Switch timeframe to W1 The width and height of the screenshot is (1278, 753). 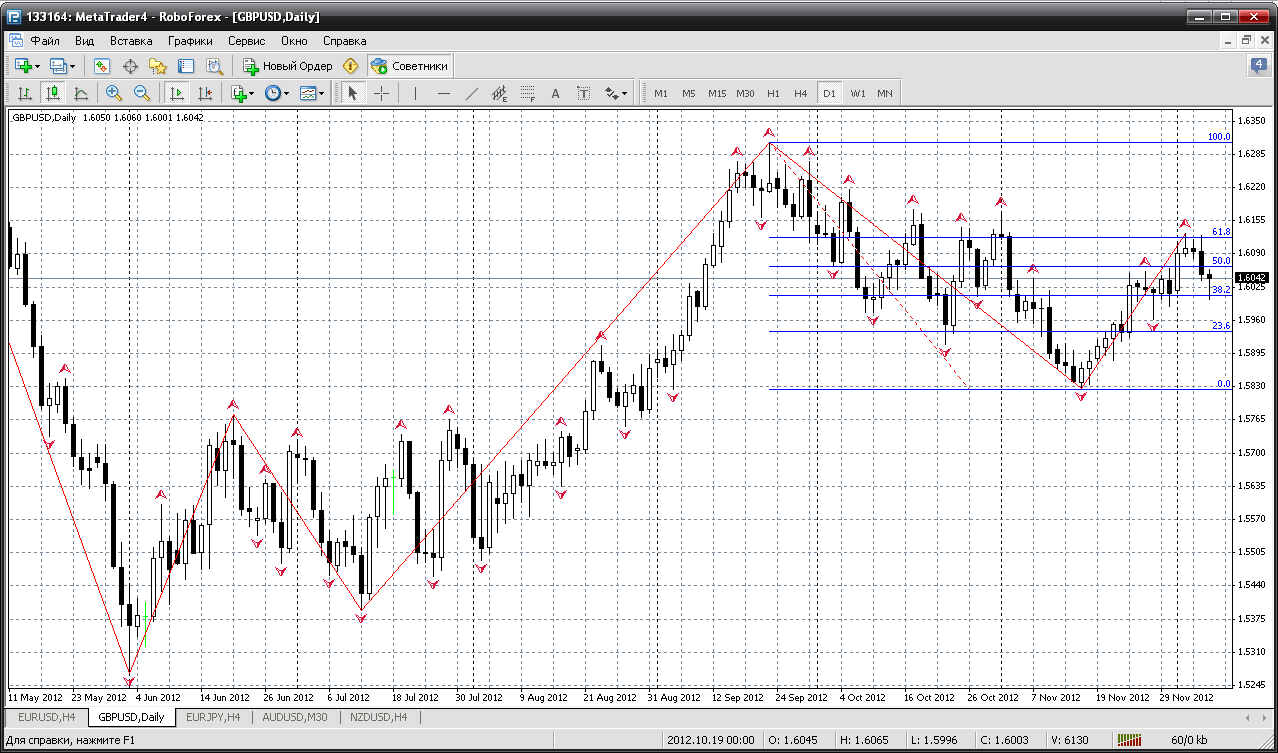858,93
